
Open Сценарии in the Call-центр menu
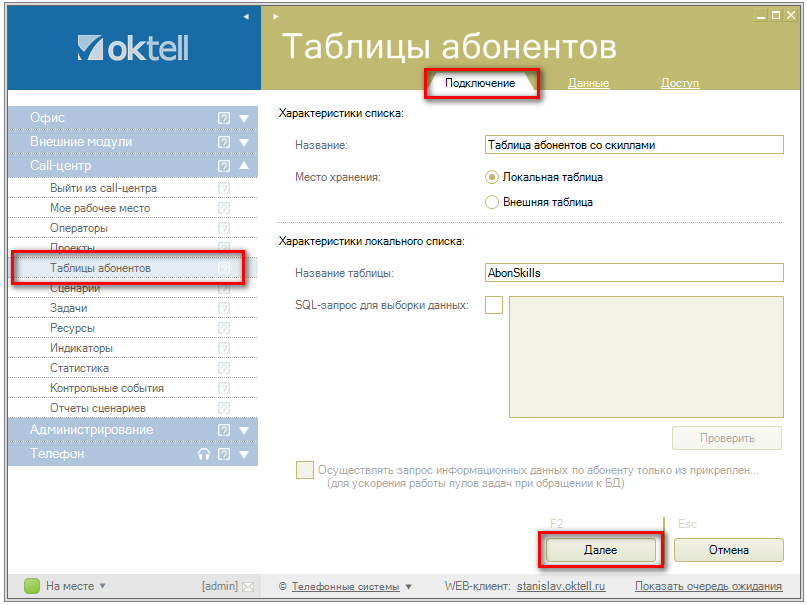(75, 289)
